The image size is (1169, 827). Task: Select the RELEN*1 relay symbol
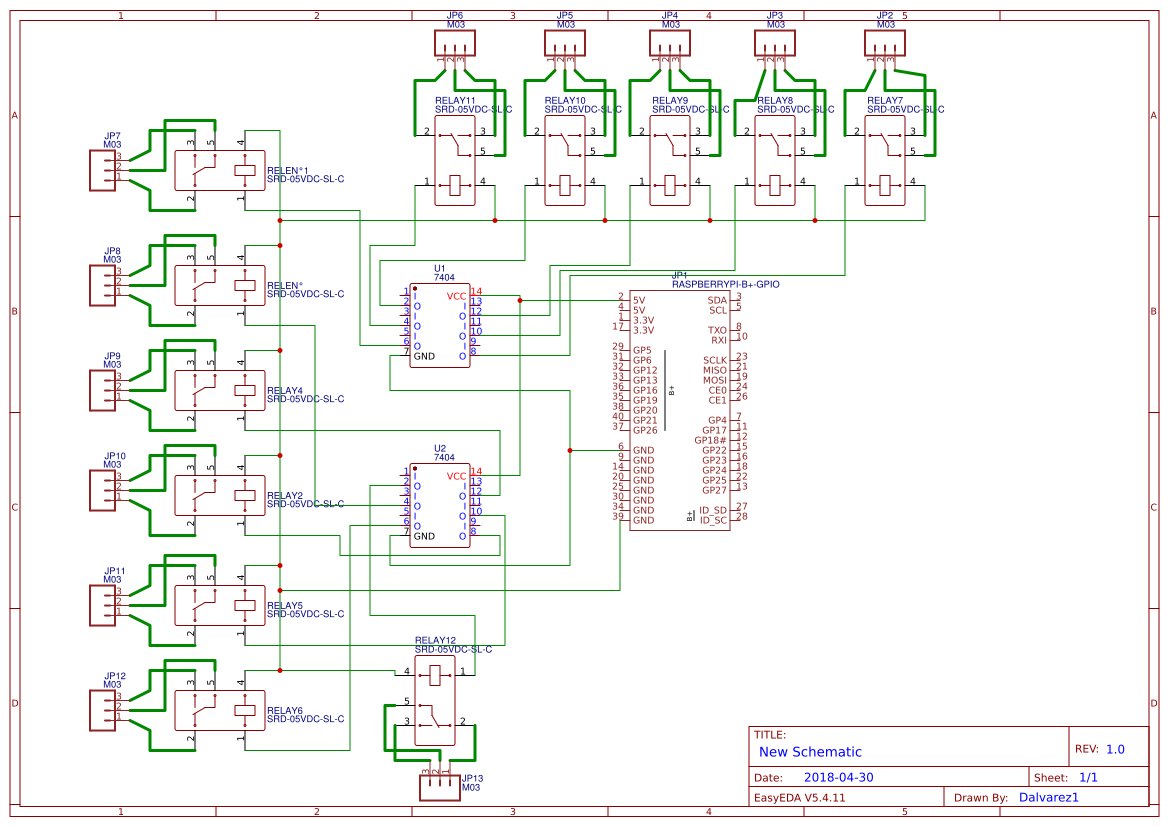218,172
